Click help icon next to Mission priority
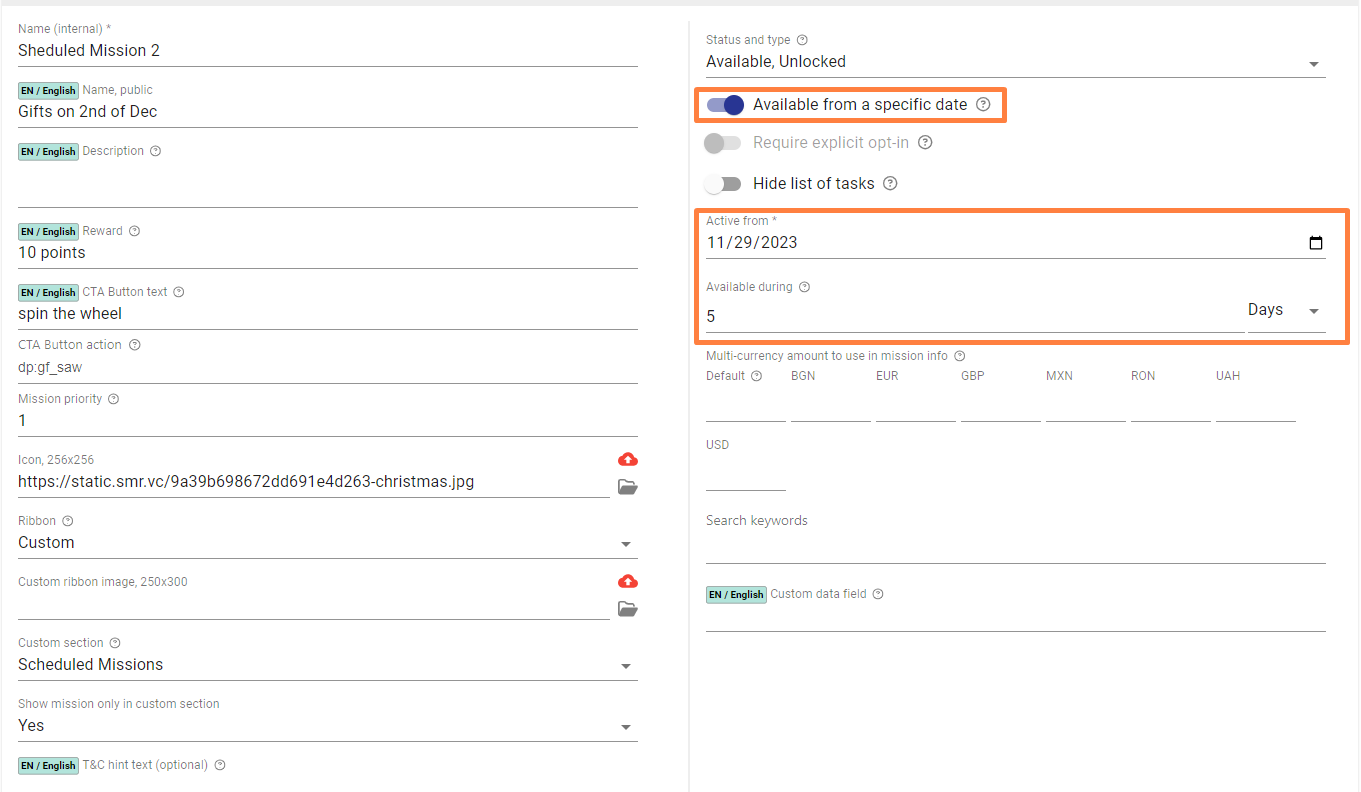This screenshot has width=1361, height=792. 113,399
